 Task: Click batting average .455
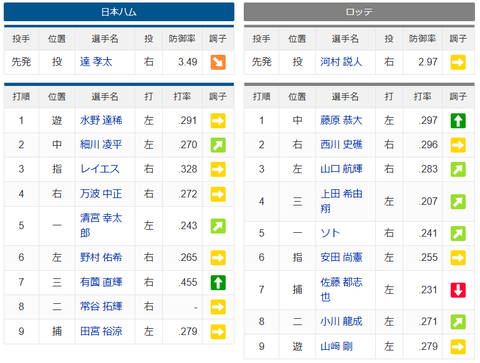click(189, 282)
